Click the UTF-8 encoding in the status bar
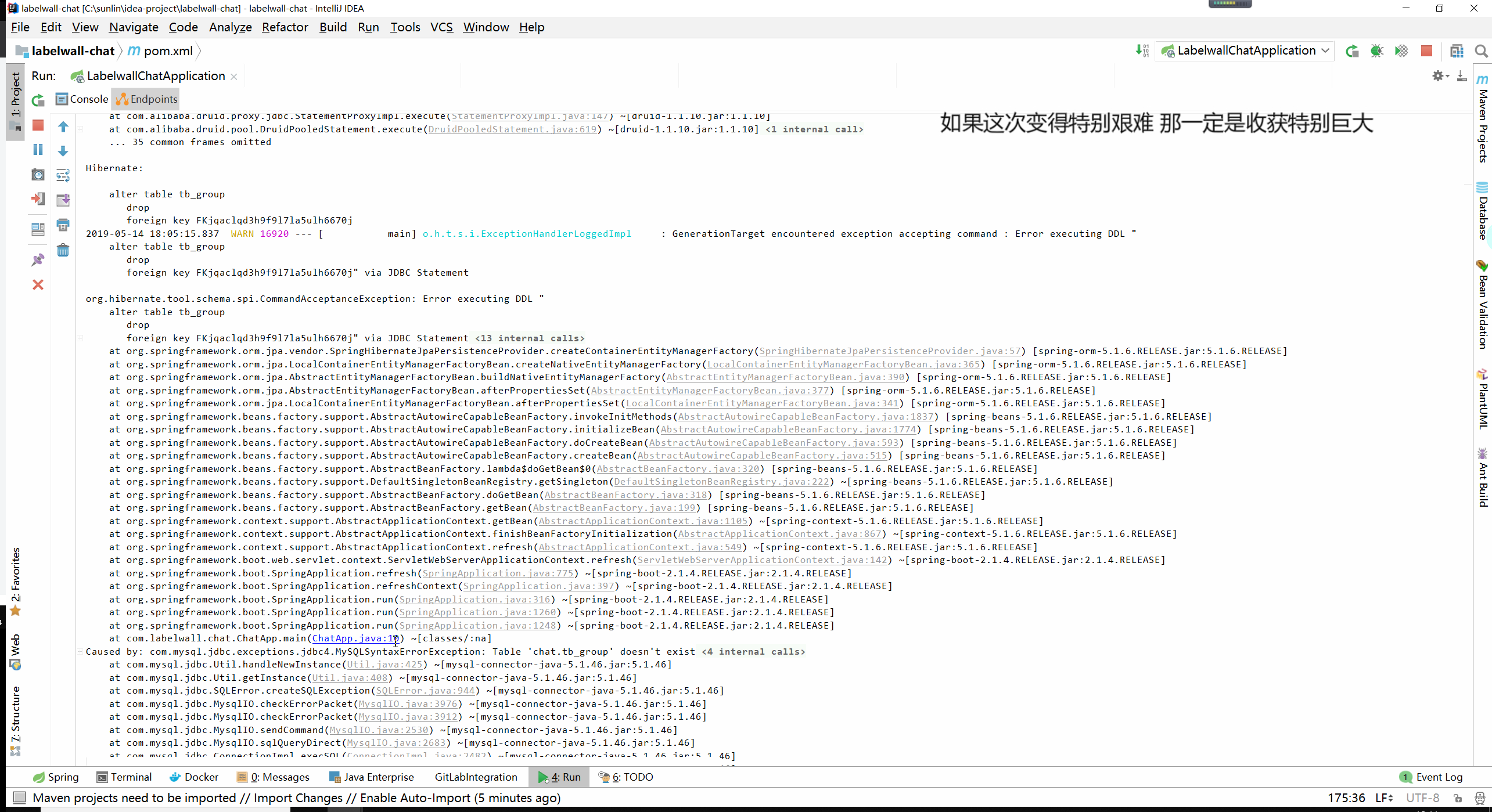The height and width of the screenshot is (812, 1492). click(1422, 798)
